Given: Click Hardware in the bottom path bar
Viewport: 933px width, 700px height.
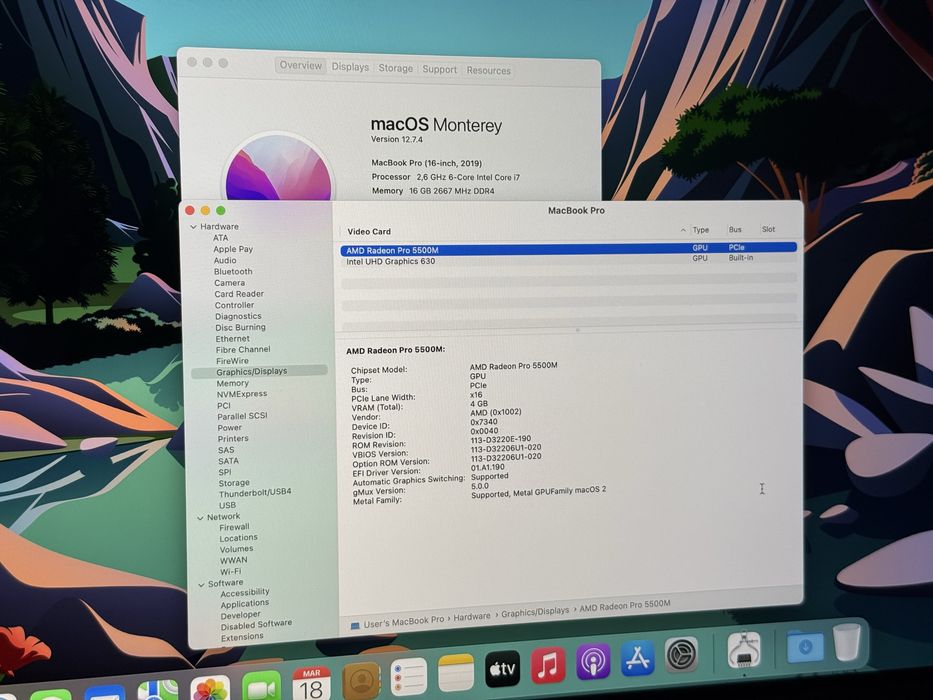Looking at the screenshot, I should pos(472,617).
